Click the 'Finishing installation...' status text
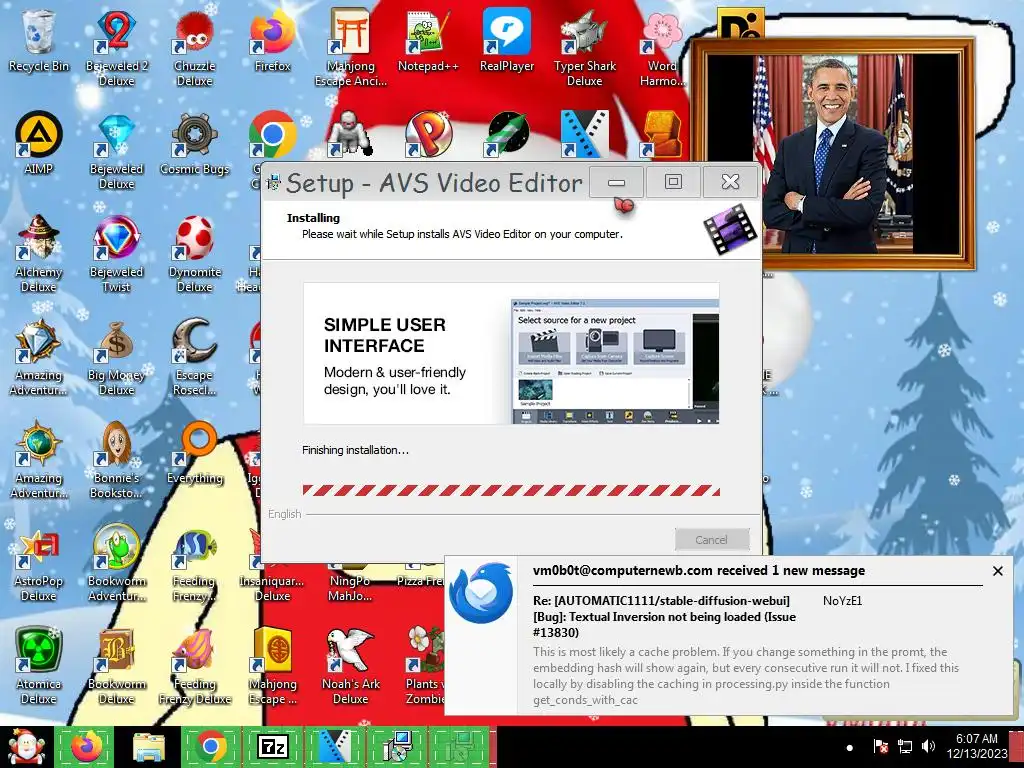The width and height of the screenshot is (1024, 768). pyautogui.click(x=355, y=450)
